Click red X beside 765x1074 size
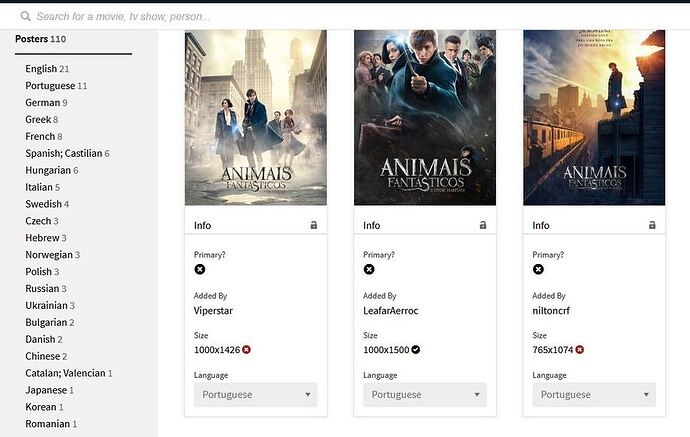Image resolution: width=690 pixels, height=437 pixels. [x=580, y=349]
